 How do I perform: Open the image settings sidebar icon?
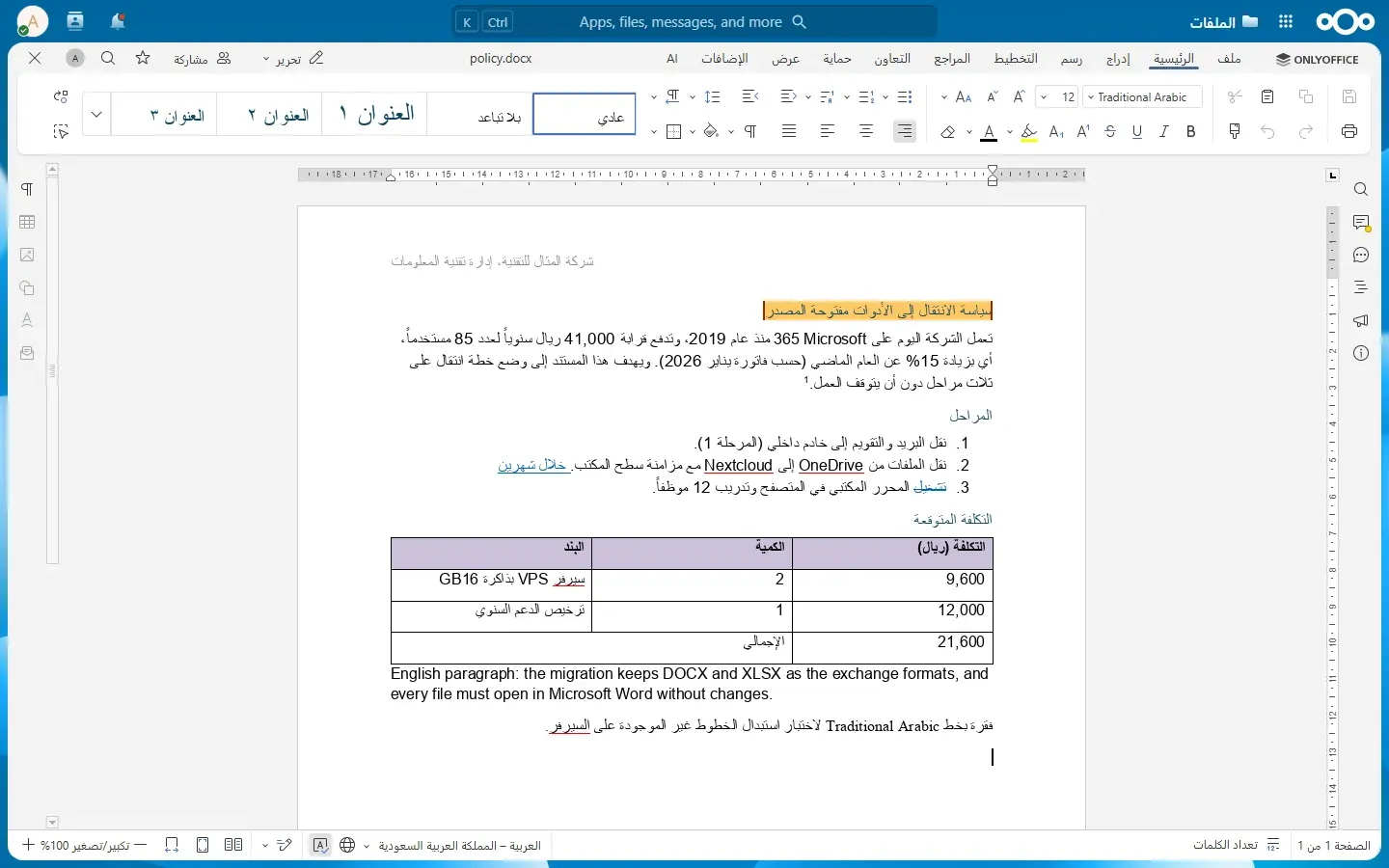tap(27, 255)
